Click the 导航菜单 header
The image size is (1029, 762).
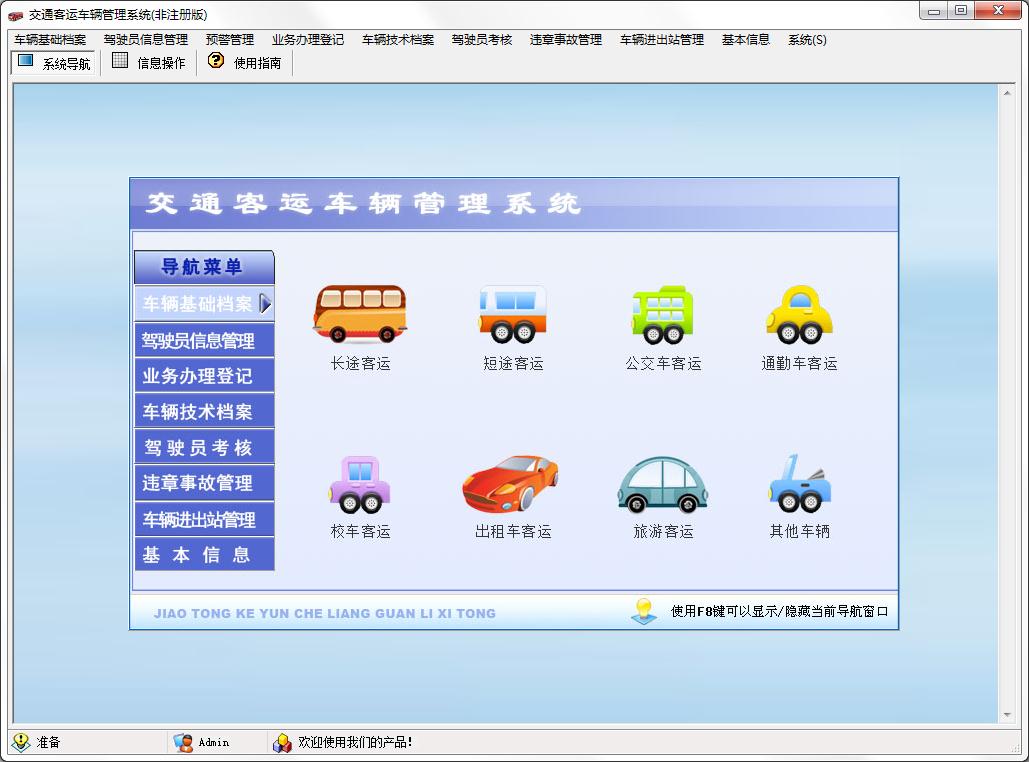tap(204, 266)
